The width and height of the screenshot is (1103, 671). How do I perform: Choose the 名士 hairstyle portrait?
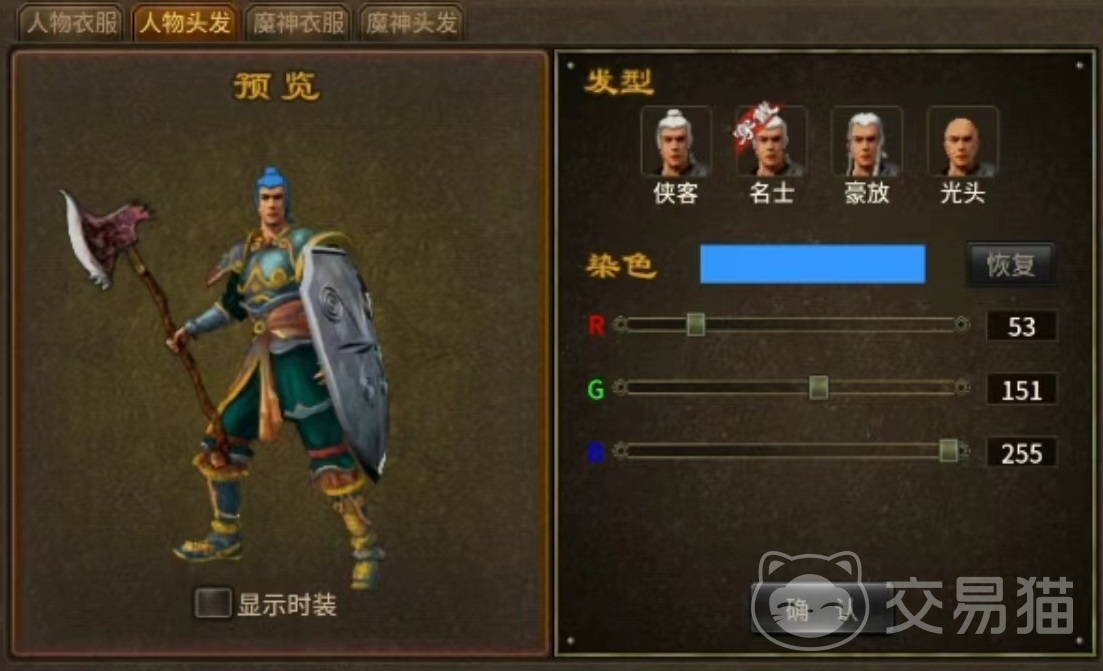772,141
